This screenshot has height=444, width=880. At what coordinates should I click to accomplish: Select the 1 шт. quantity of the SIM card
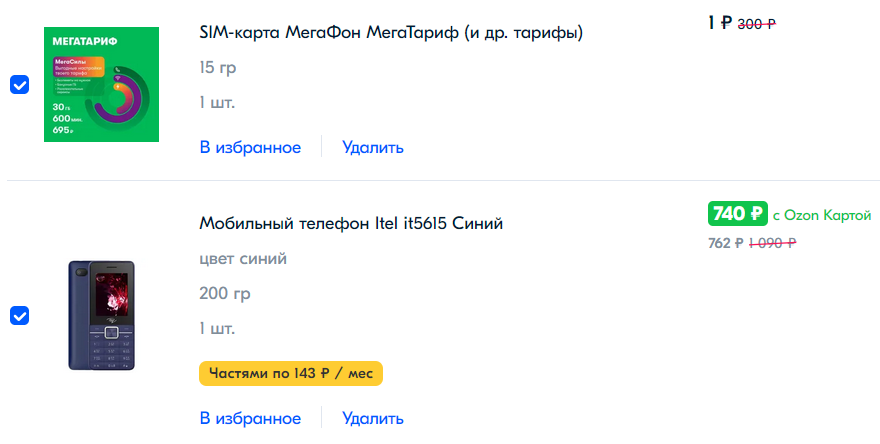pos(217,103)
